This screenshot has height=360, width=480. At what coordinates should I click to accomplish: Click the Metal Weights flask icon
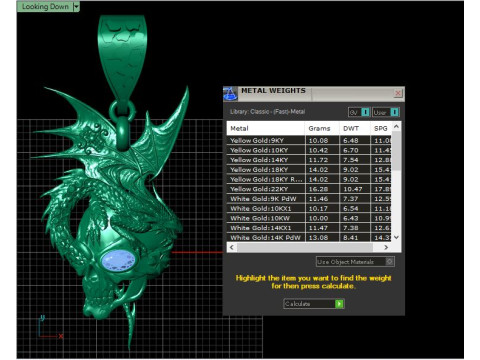tap(230, 94)
